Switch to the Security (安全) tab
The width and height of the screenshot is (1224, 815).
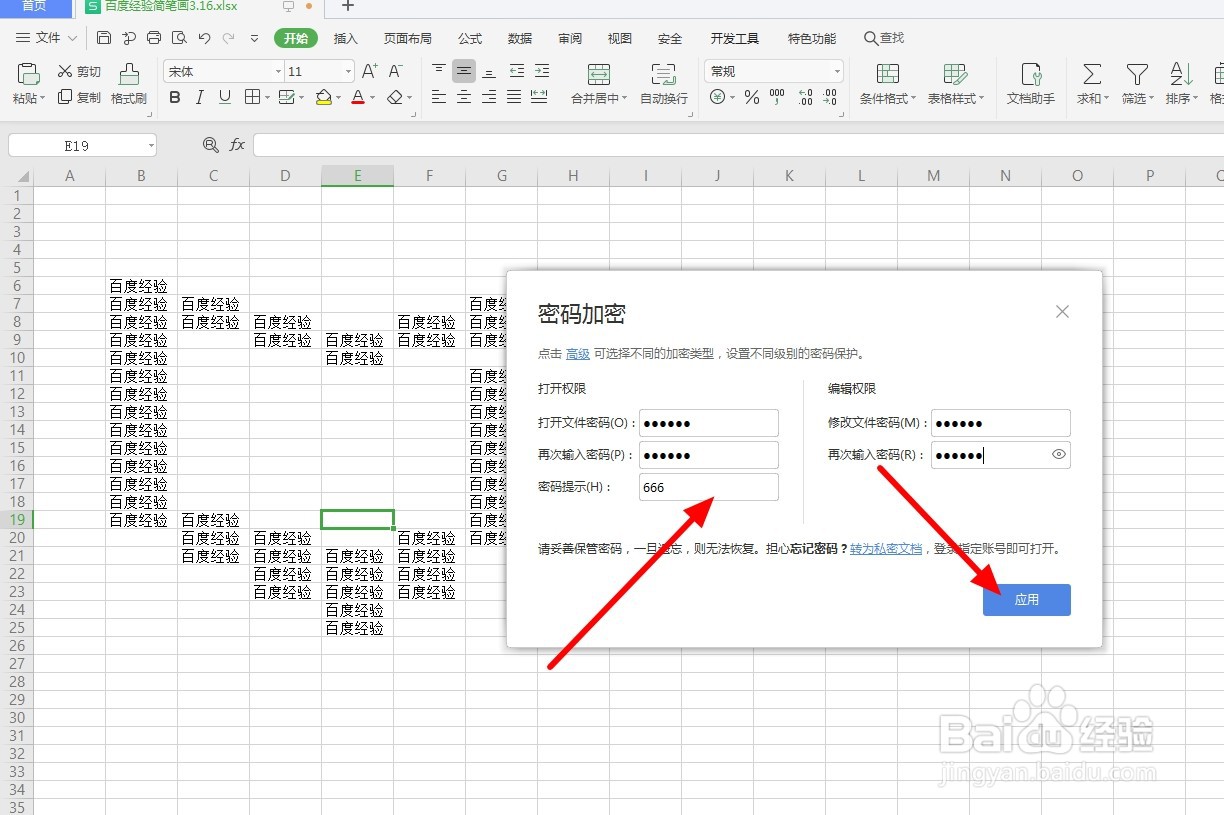tap(670, 38)
